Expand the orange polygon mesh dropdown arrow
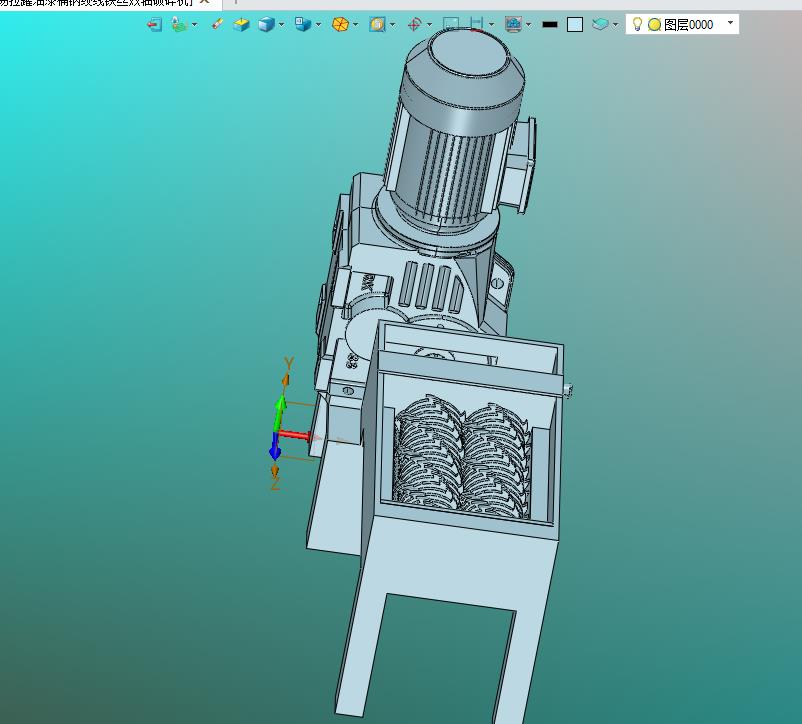Image resolution: width=802 pixels, height=724 pixels. coord(356,25)
